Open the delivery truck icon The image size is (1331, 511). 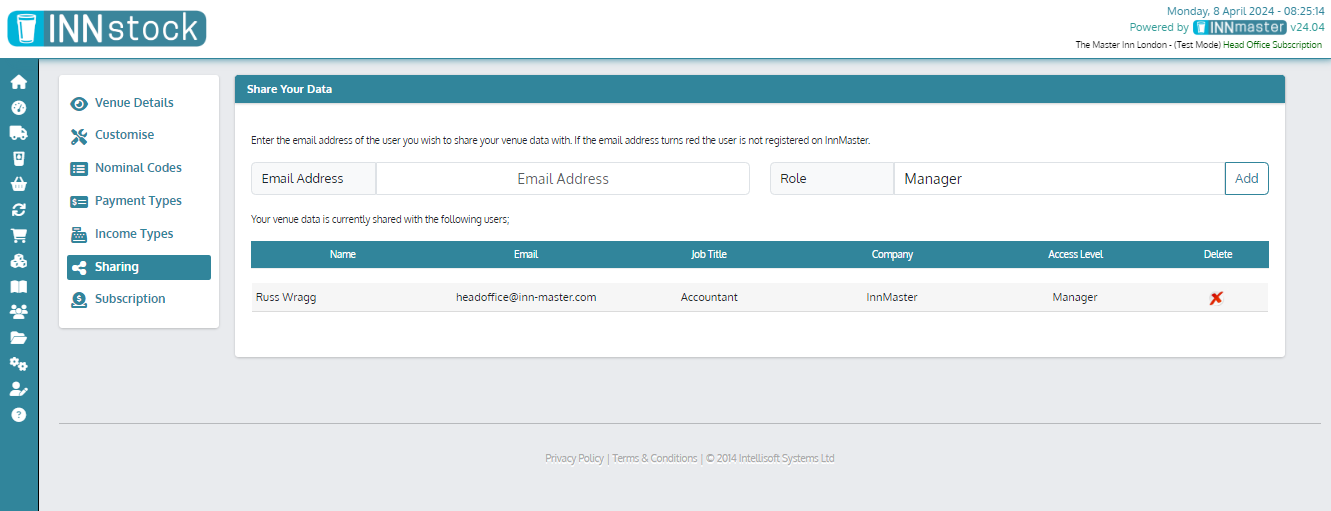18,133
